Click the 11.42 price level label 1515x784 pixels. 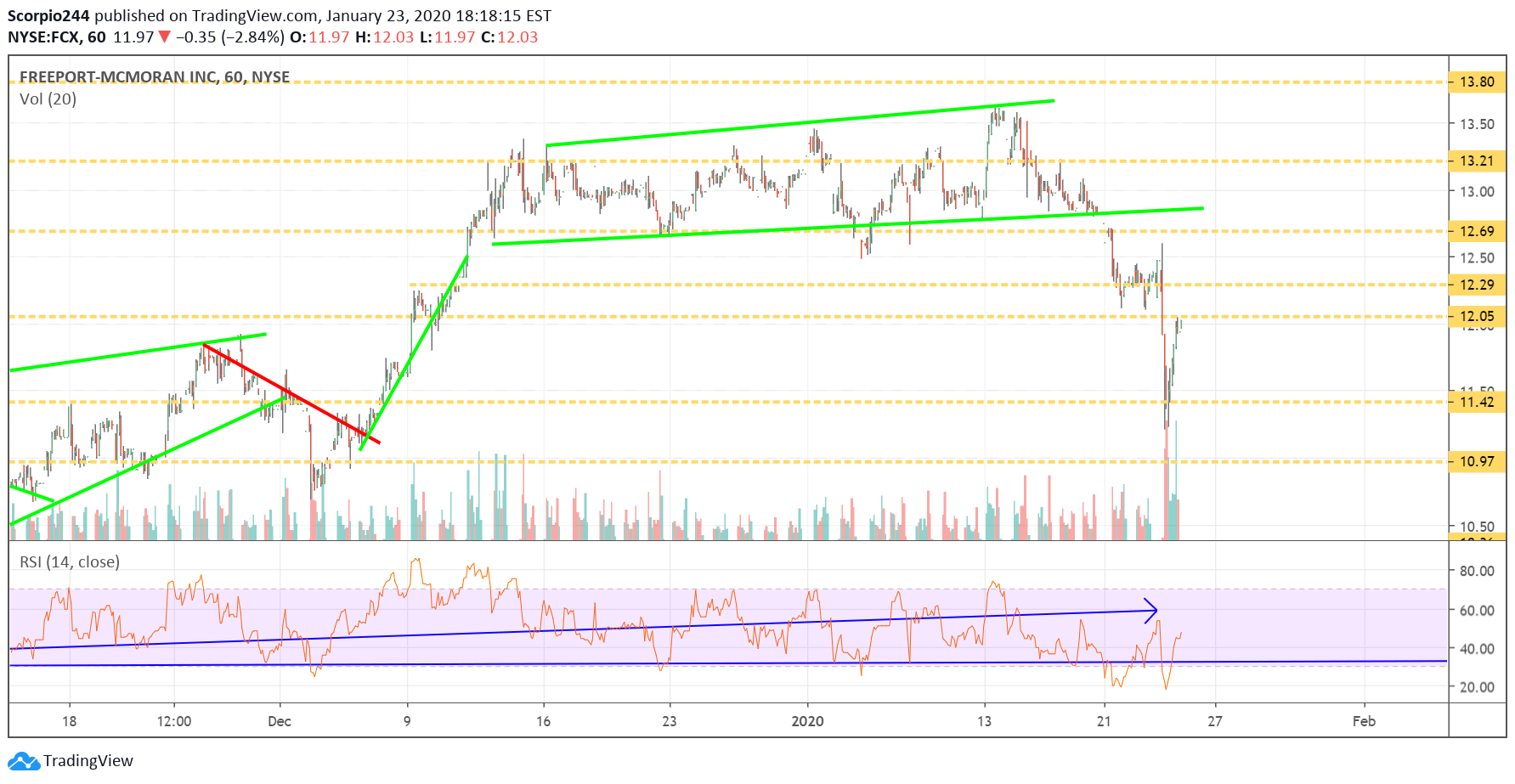[x=1477, y=402]
